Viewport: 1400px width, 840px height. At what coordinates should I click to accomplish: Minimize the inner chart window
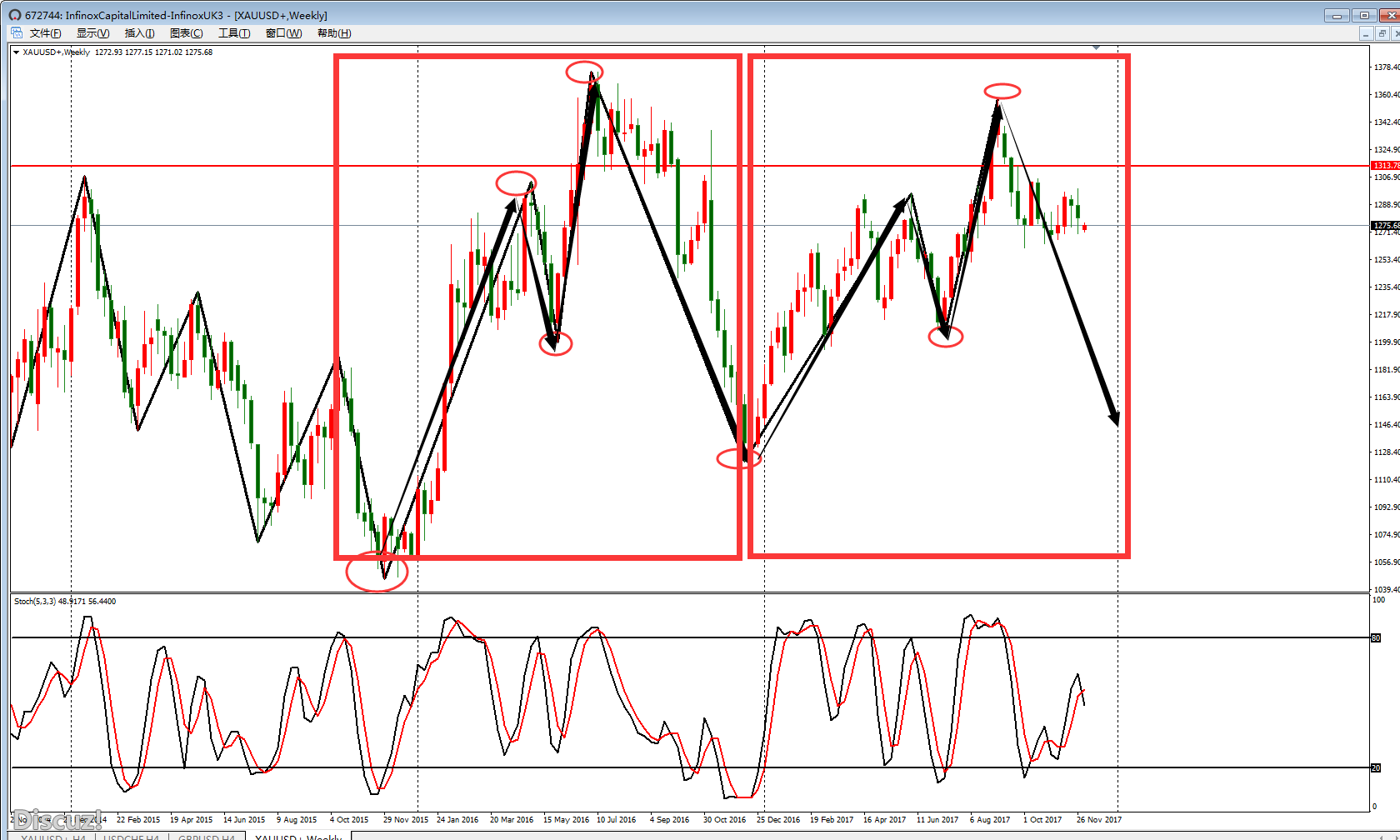click(x=1365, y=33)
